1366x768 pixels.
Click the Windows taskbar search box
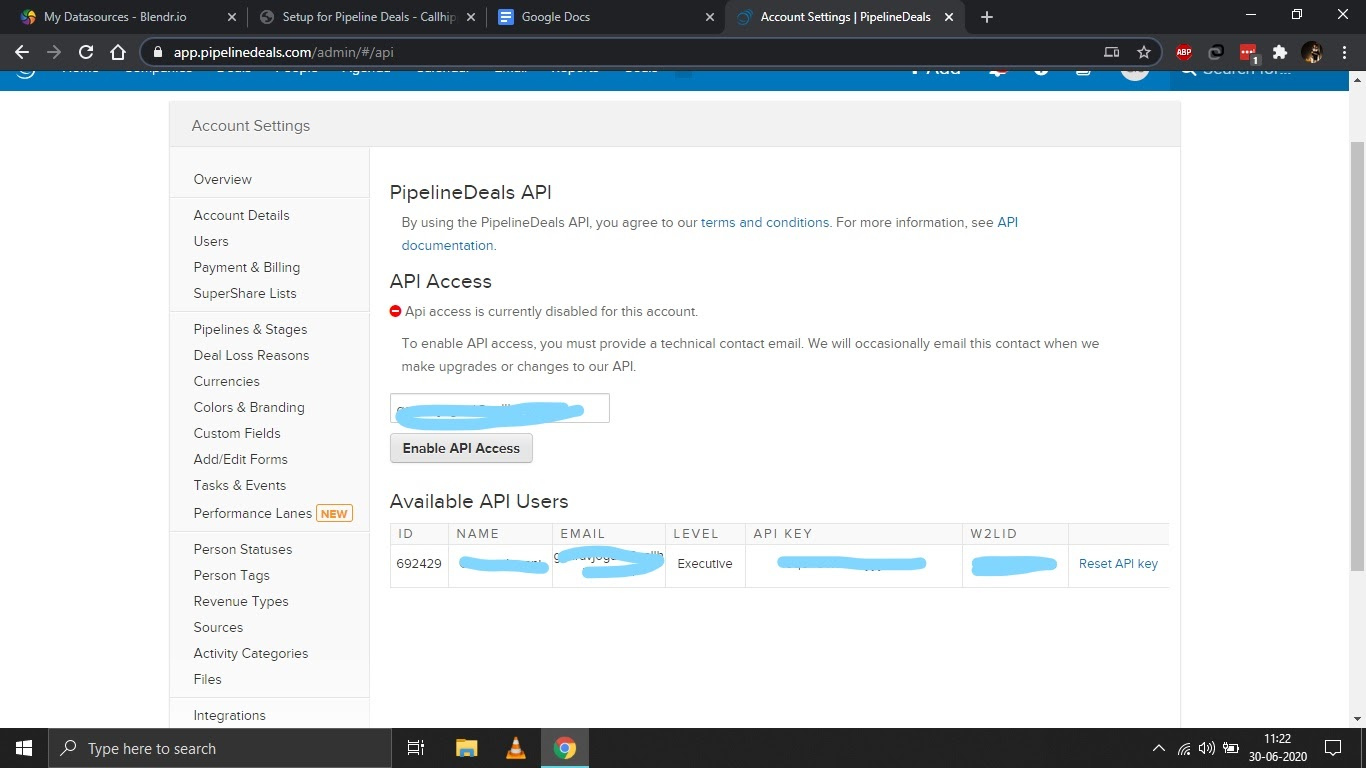point(220,748)
